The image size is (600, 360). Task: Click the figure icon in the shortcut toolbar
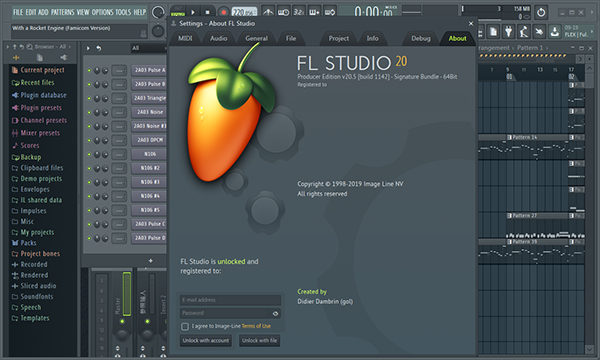(x=524, y=32)
